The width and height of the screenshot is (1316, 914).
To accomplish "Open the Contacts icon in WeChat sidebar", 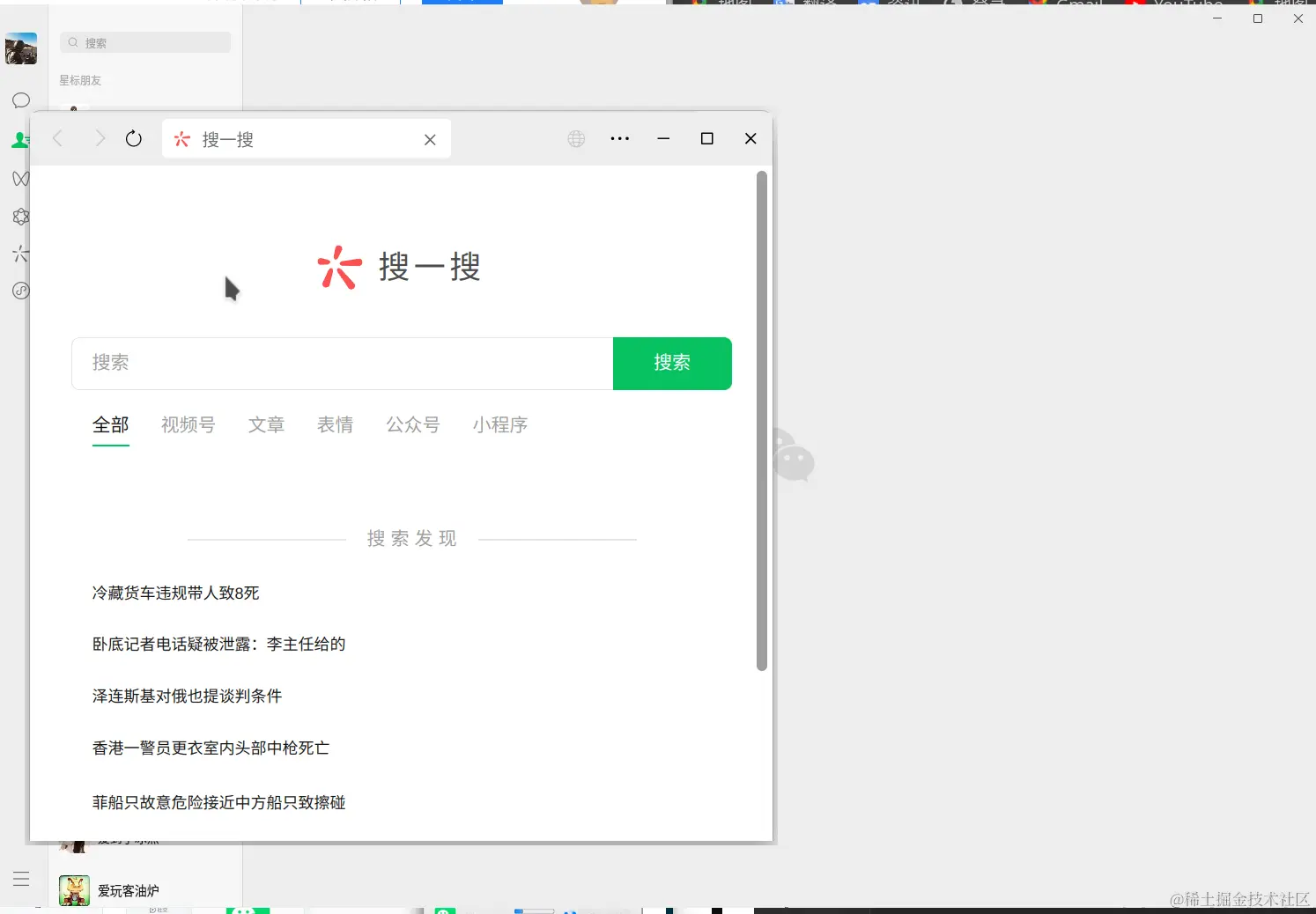I will pyautogui.click(x=20, y=139).
